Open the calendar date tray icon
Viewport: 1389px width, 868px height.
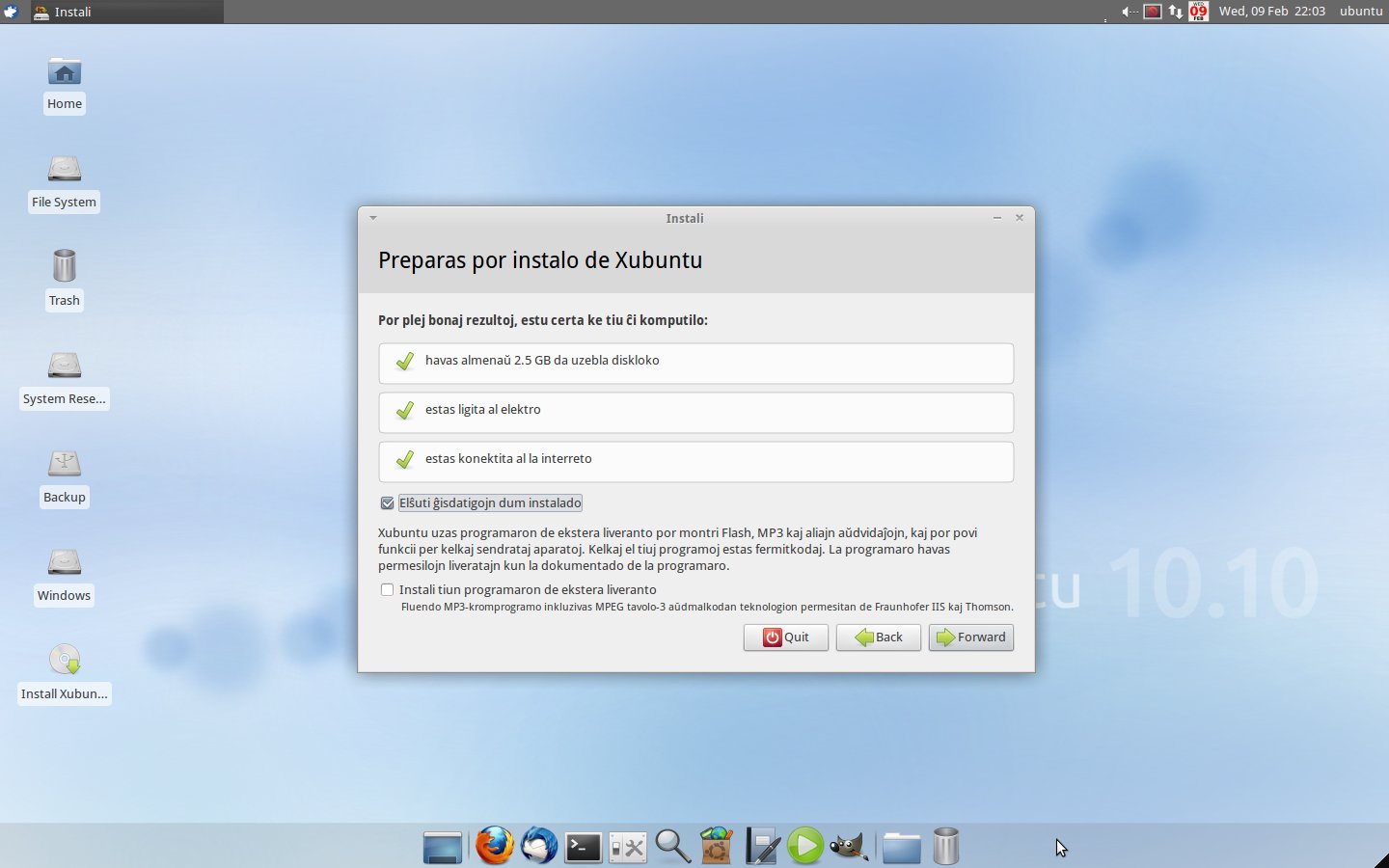[1199, 12]
